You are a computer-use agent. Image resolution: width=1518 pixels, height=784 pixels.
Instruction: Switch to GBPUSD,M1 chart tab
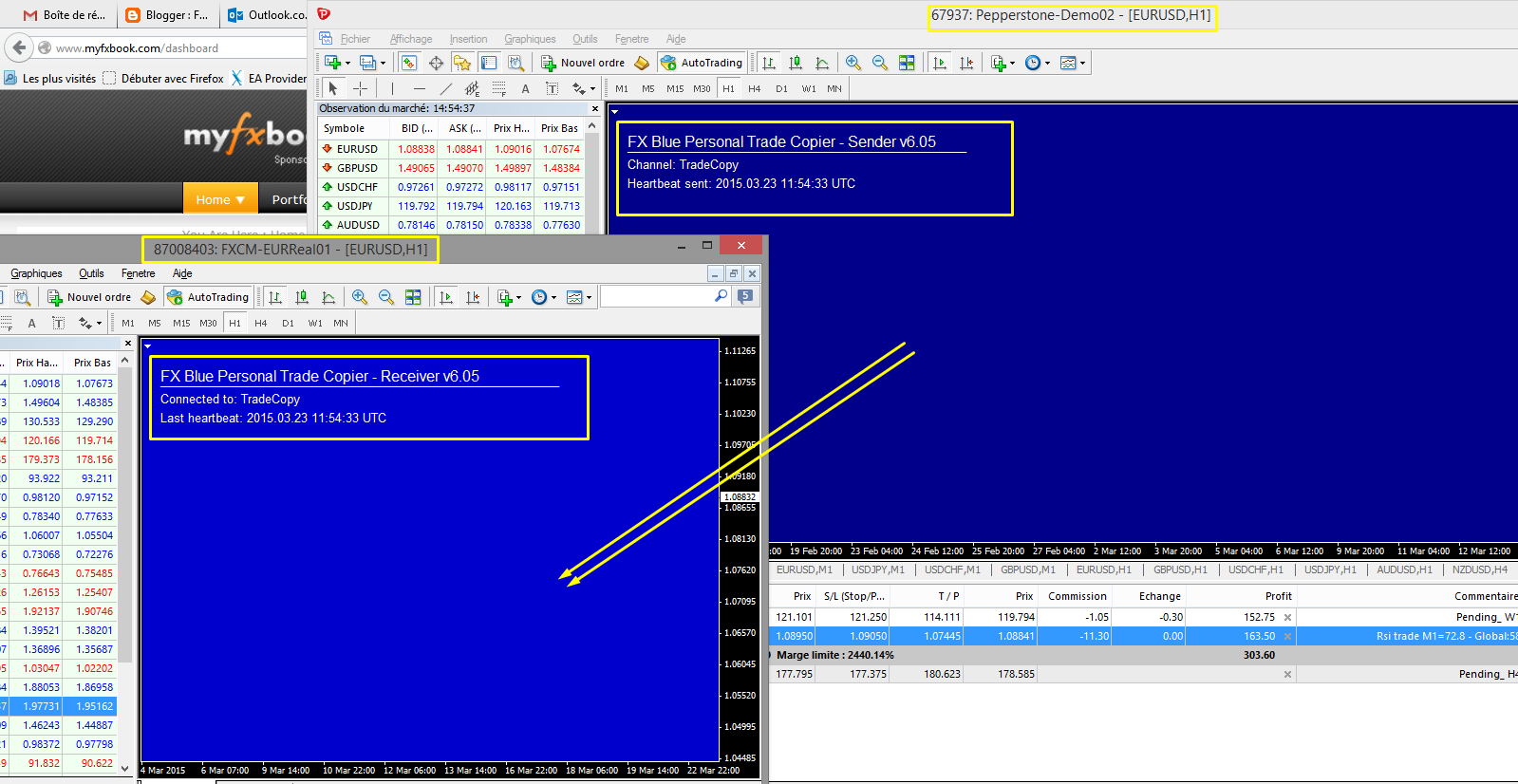pos(1027,569)
